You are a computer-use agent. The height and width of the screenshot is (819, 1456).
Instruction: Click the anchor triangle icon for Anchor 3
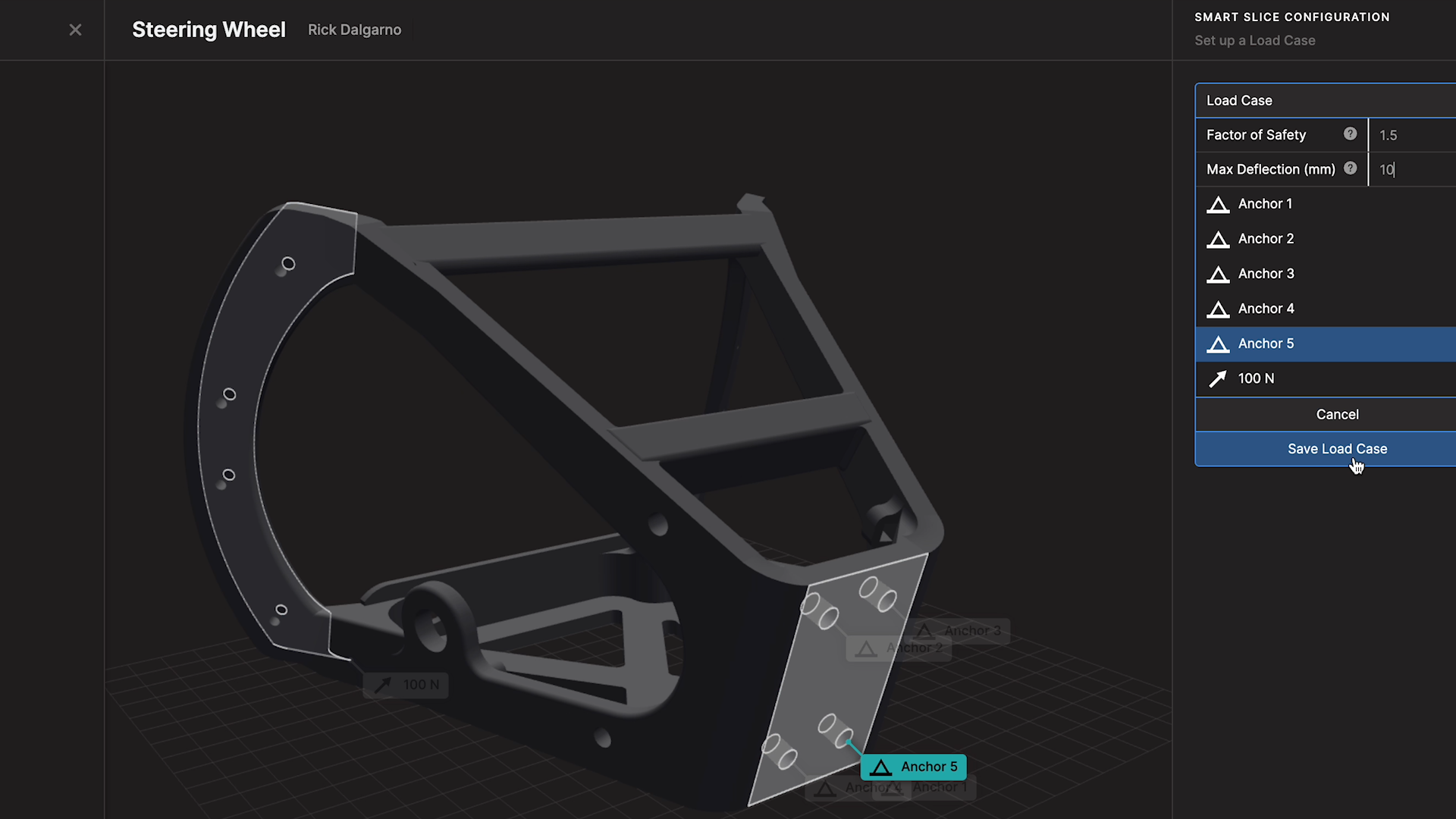coord(1219,274)
